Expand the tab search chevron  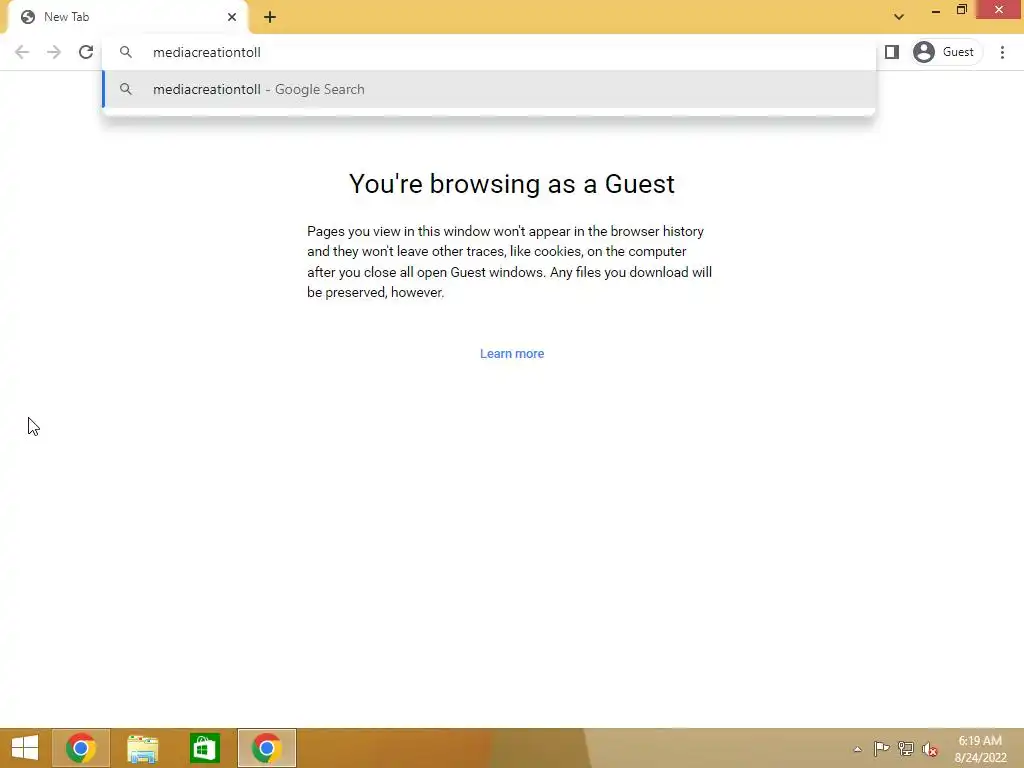[x=899, y=17]
